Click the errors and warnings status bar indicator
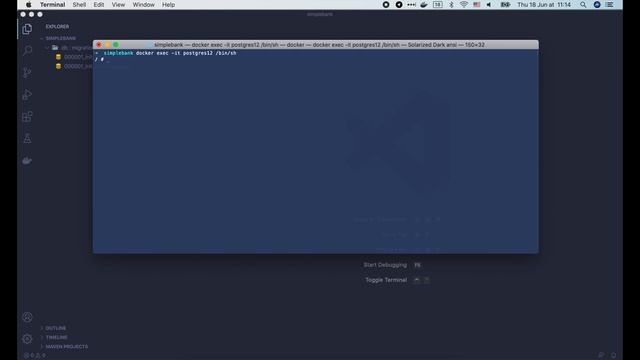Viewport: 640px width, 360px height. [x=35, y=356]
